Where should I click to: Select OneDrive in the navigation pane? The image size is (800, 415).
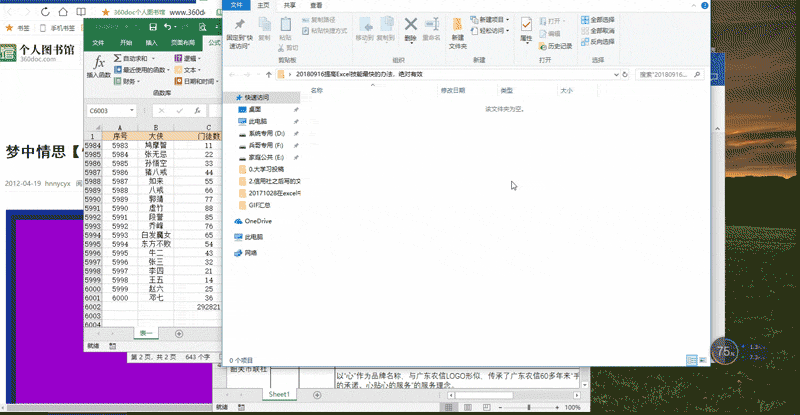[257, 220]
